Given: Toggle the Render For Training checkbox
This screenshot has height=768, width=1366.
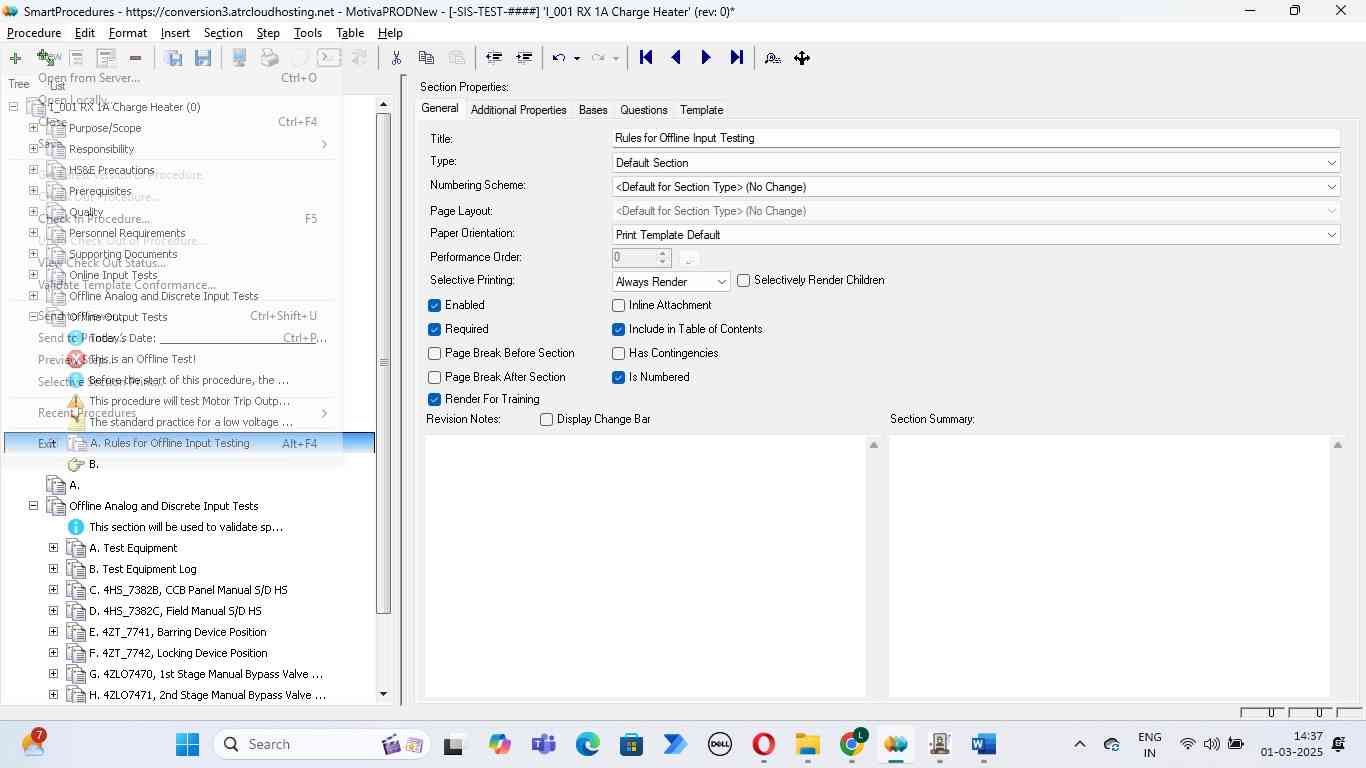Looking at the screenshot, I should pyautogui.click(x=434, y=399).
